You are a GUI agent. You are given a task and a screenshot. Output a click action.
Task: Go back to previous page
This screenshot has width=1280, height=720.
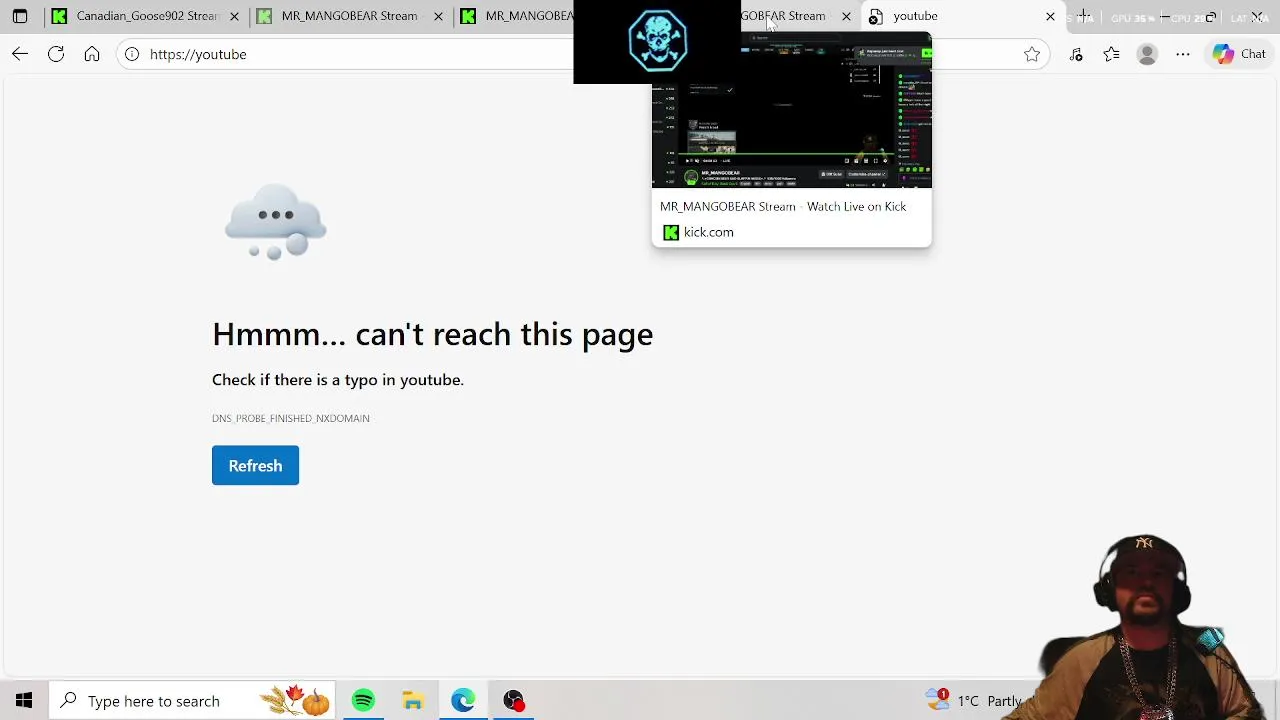coord(20,54)
